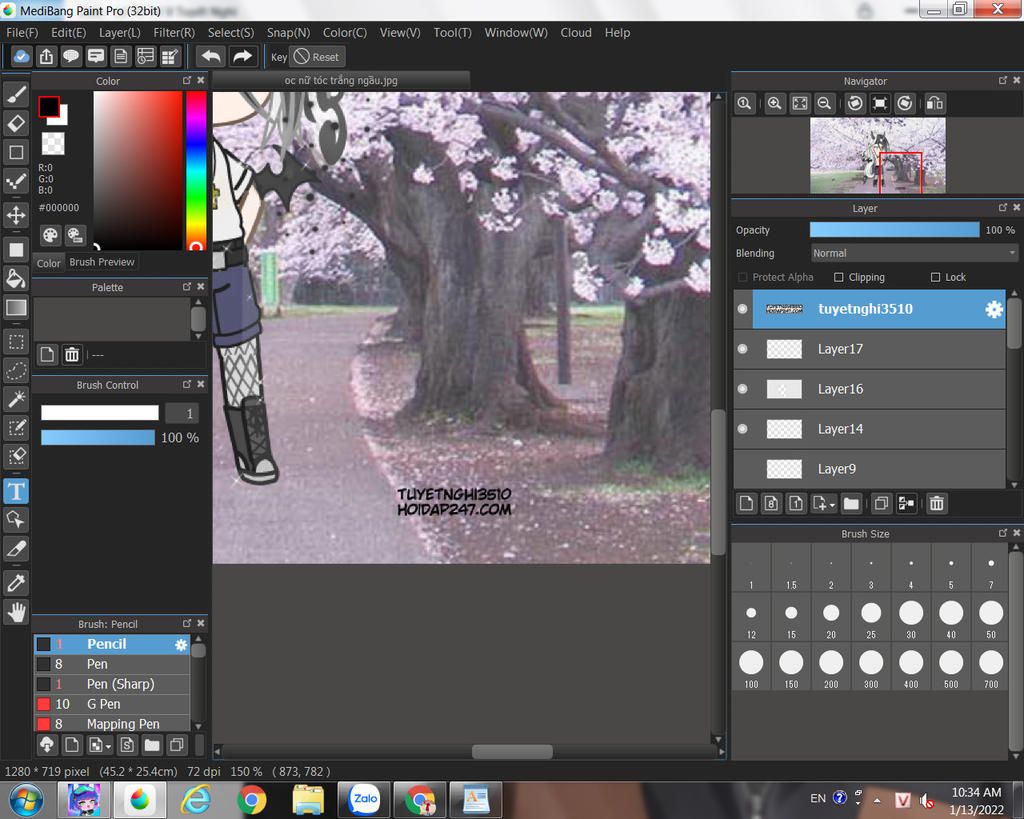Image resolution: width=1024 pixels, height=819 pixels.
Task: Enable the Clipping checkbox
Action: [839, 278]
